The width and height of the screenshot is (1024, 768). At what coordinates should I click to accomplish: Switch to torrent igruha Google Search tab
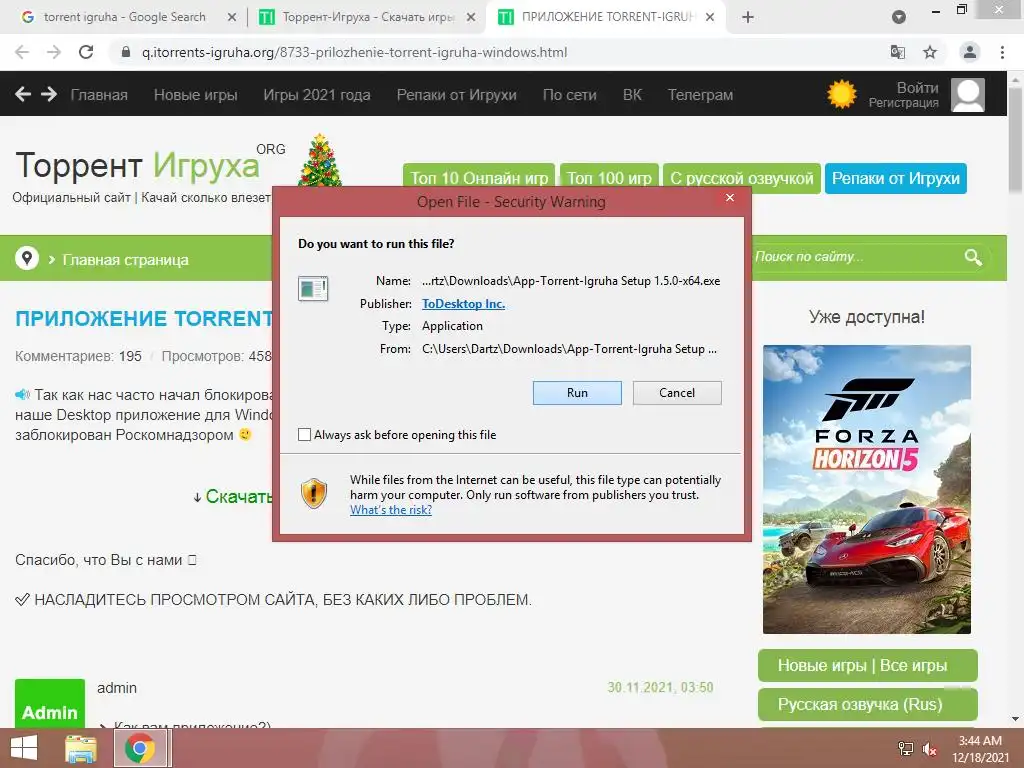124,17
